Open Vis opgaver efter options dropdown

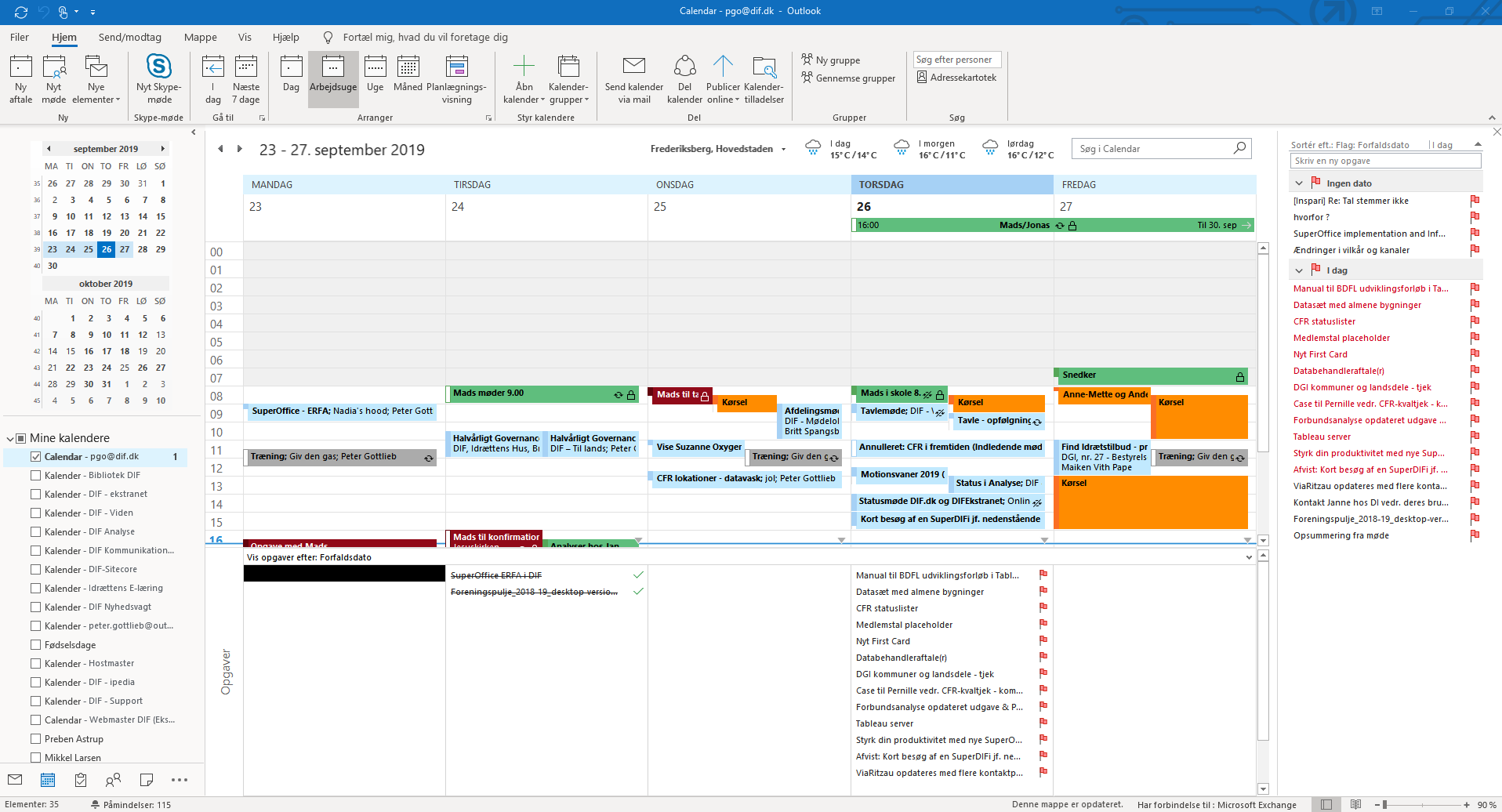coord(1249,557)
